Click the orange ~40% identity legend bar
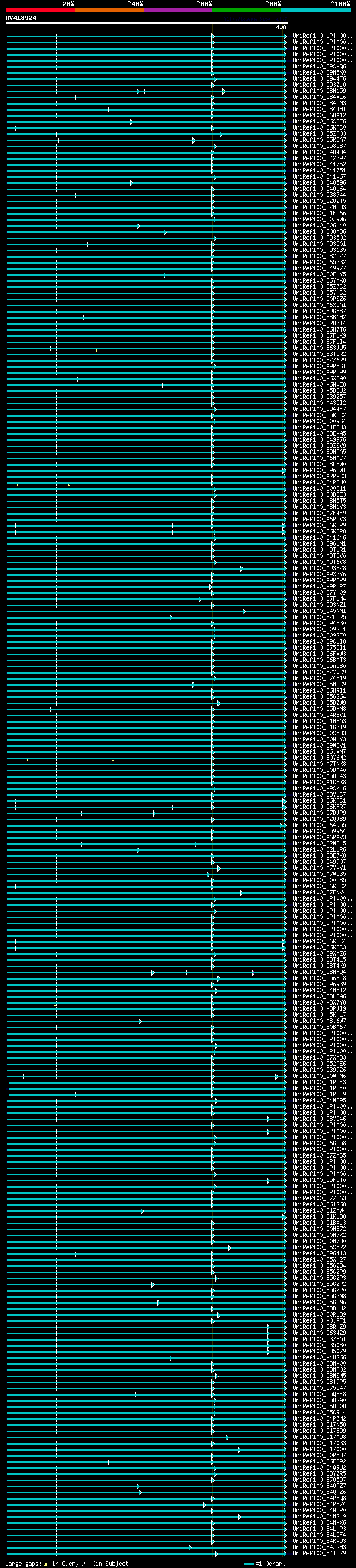 [x=109, y=10]
